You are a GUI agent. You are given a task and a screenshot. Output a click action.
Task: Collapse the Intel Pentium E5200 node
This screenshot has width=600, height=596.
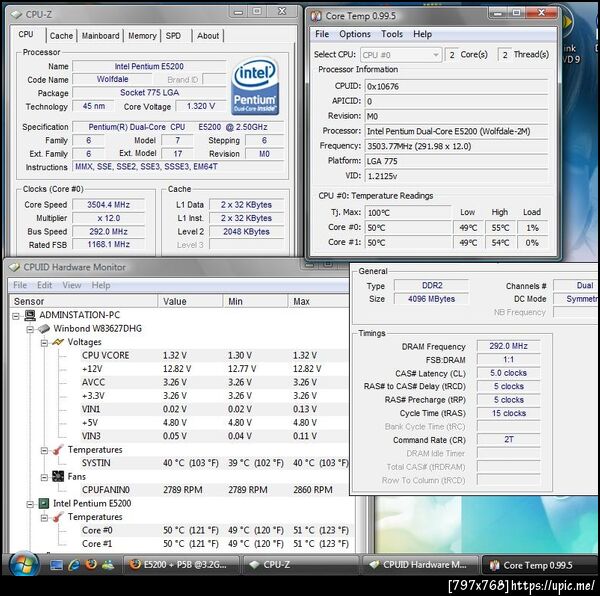30,504
